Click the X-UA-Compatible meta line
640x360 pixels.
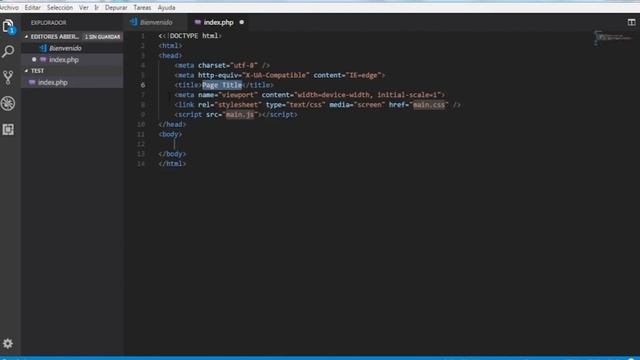(x=280, y=75)
